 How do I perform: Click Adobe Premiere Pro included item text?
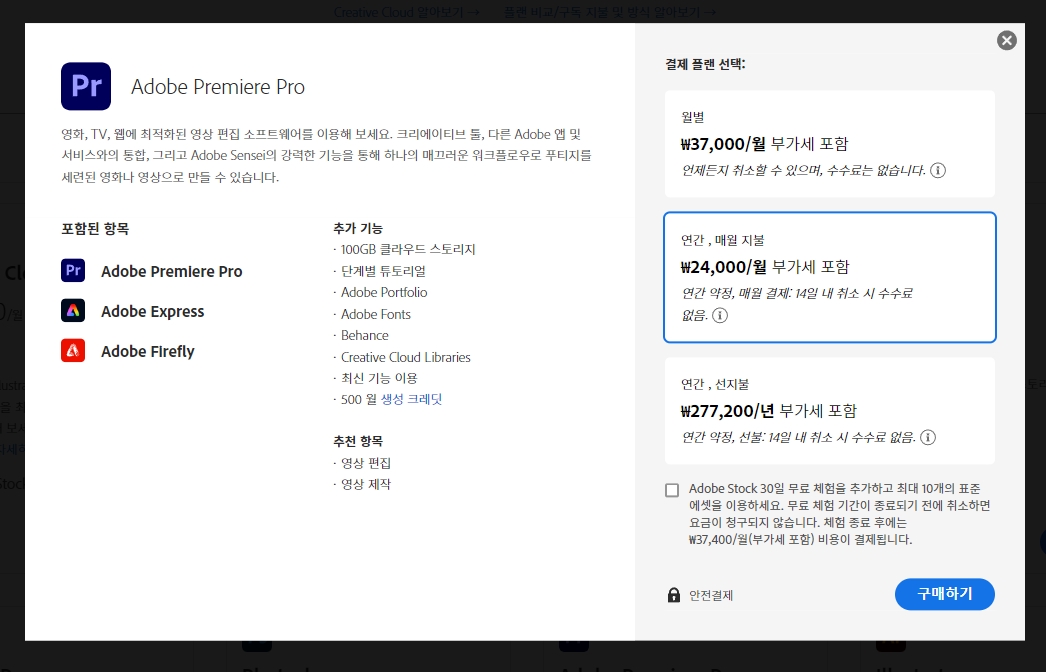171,272
